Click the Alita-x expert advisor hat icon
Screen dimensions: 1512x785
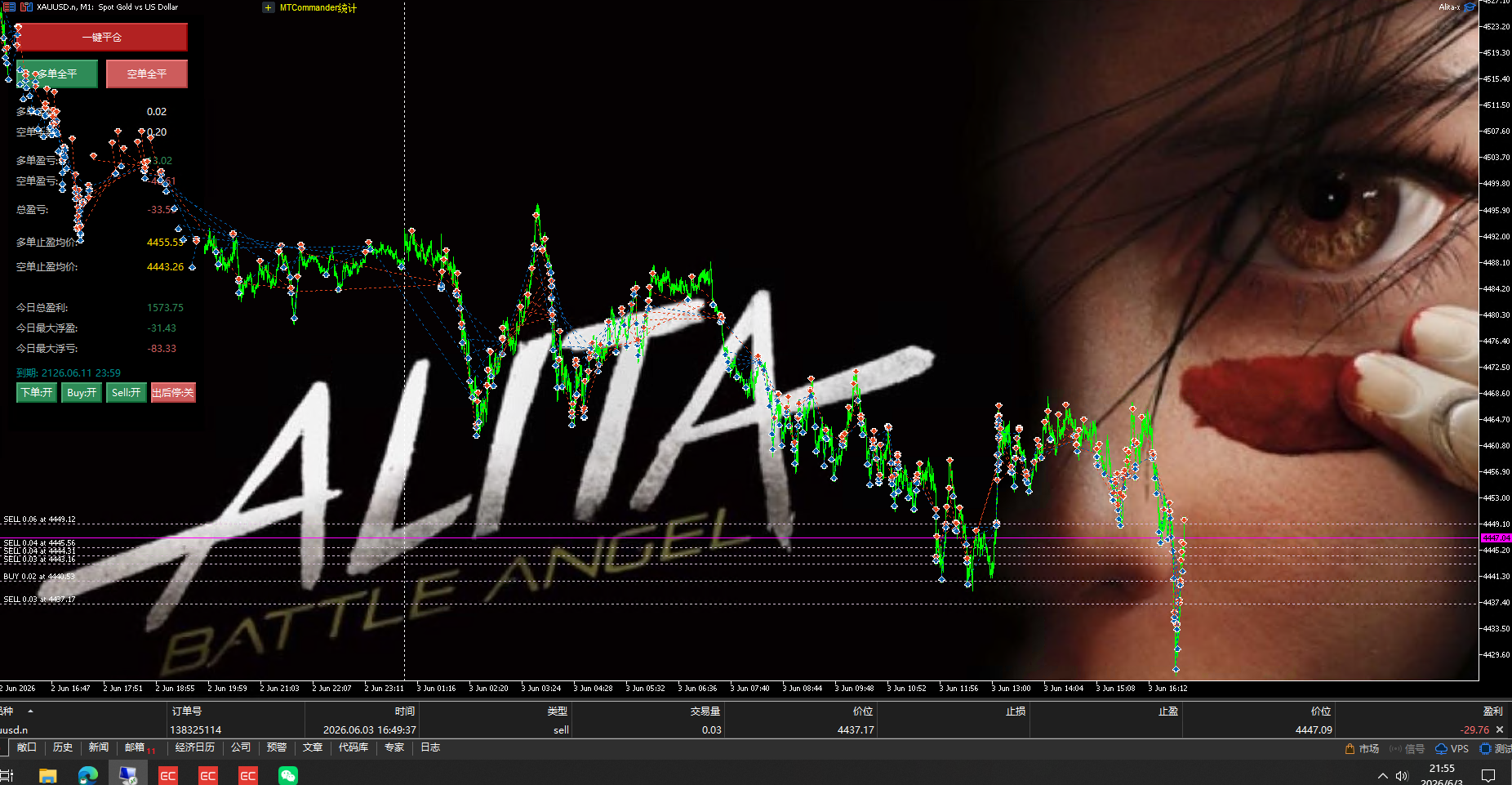coord(1470,7)
